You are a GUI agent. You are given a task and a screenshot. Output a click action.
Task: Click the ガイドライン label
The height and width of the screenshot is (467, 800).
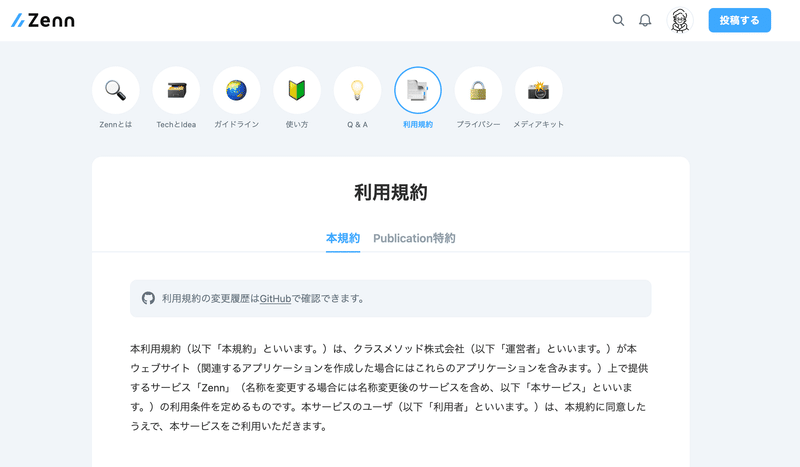(x=236, y=125)
